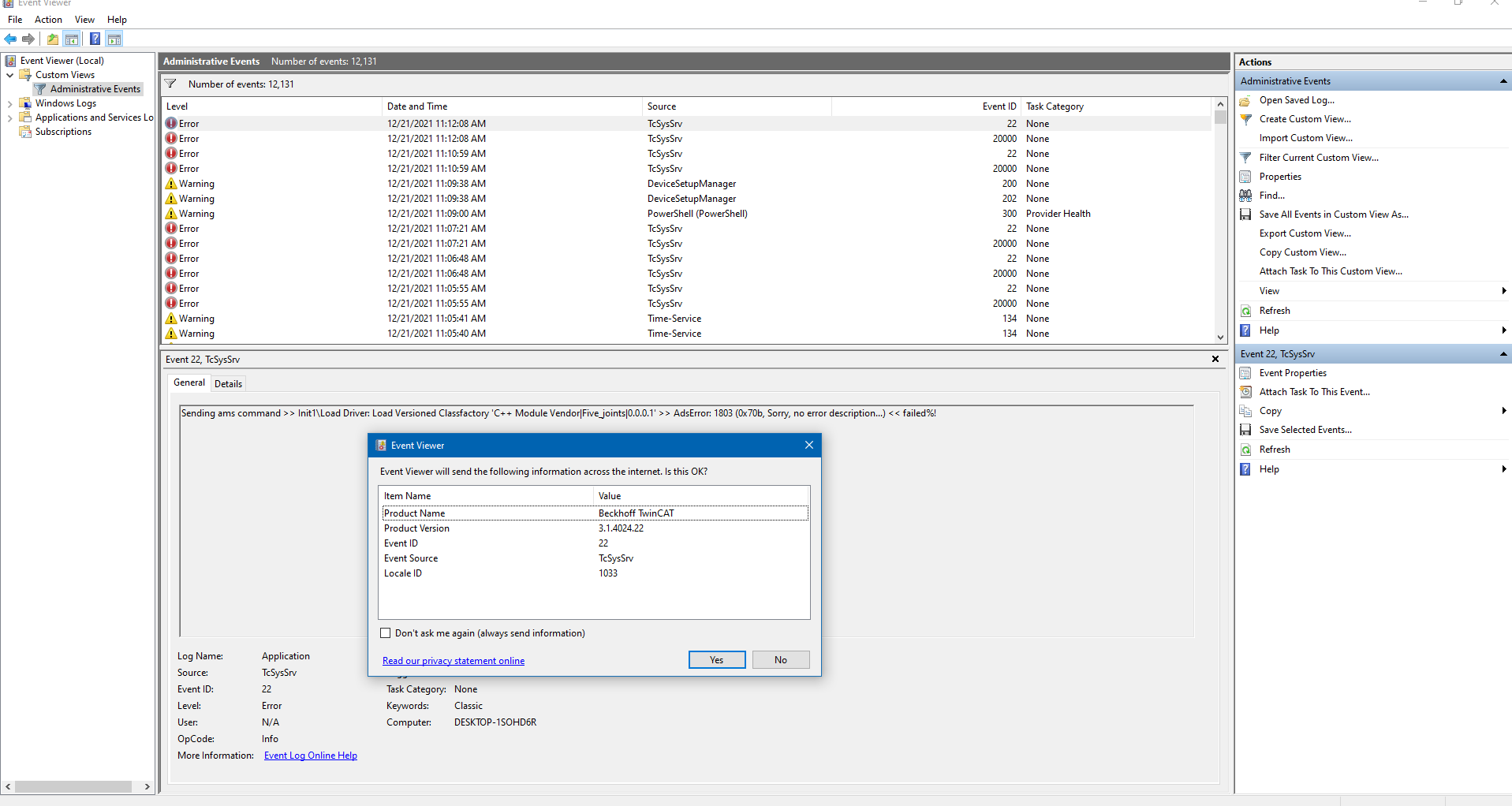Open the Action menu
This screenshot has width=1512, height=806.
[48, 20]
